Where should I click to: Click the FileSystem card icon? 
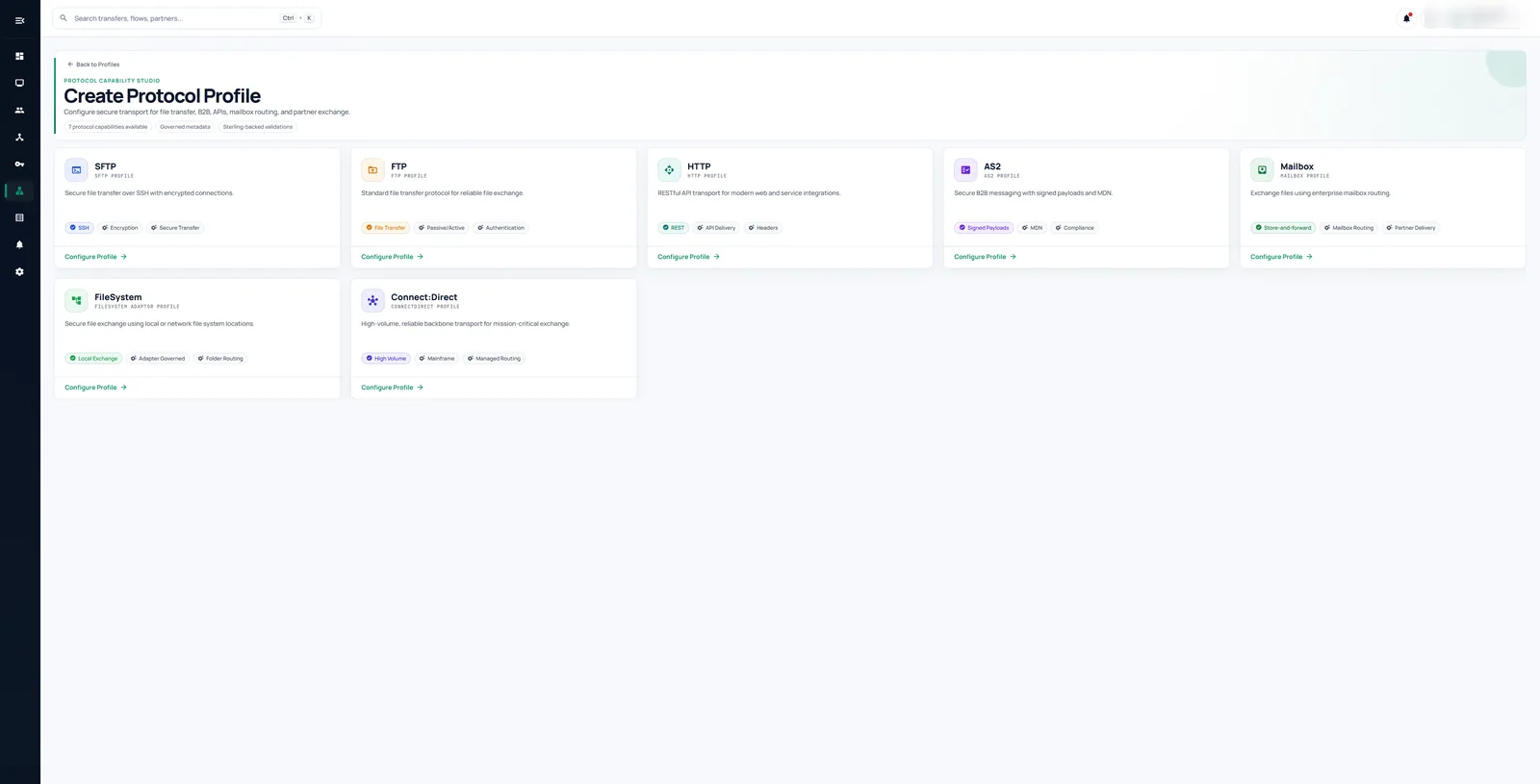[76, 300]
